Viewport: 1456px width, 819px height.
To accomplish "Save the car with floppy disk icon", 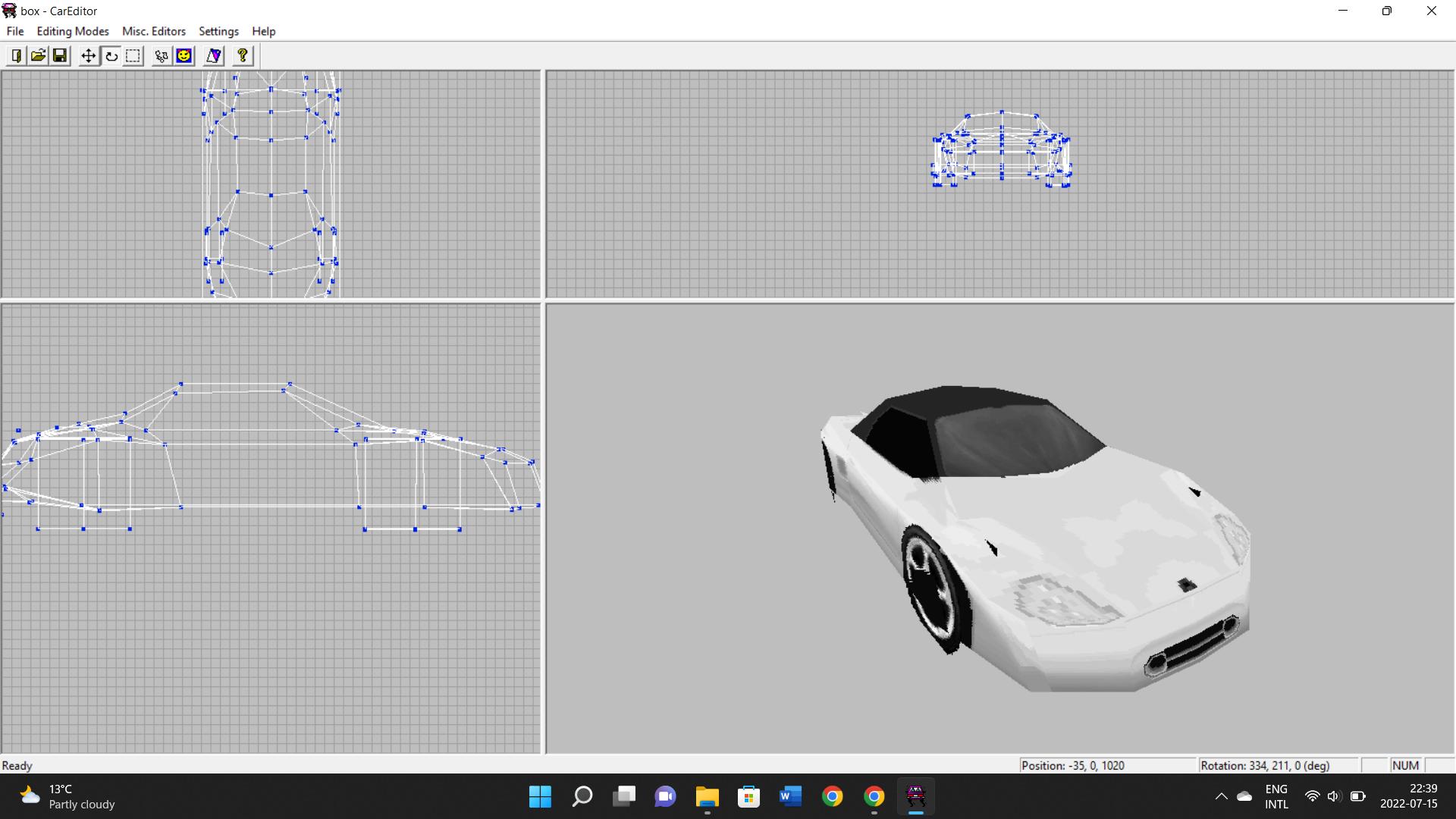I will coord(60,56).
